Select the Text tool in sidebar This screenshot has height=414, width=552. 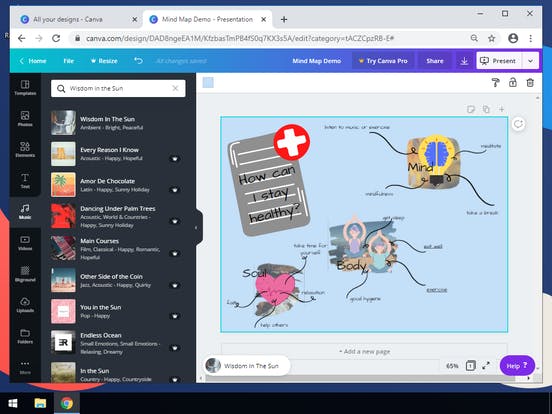(25, 181)
